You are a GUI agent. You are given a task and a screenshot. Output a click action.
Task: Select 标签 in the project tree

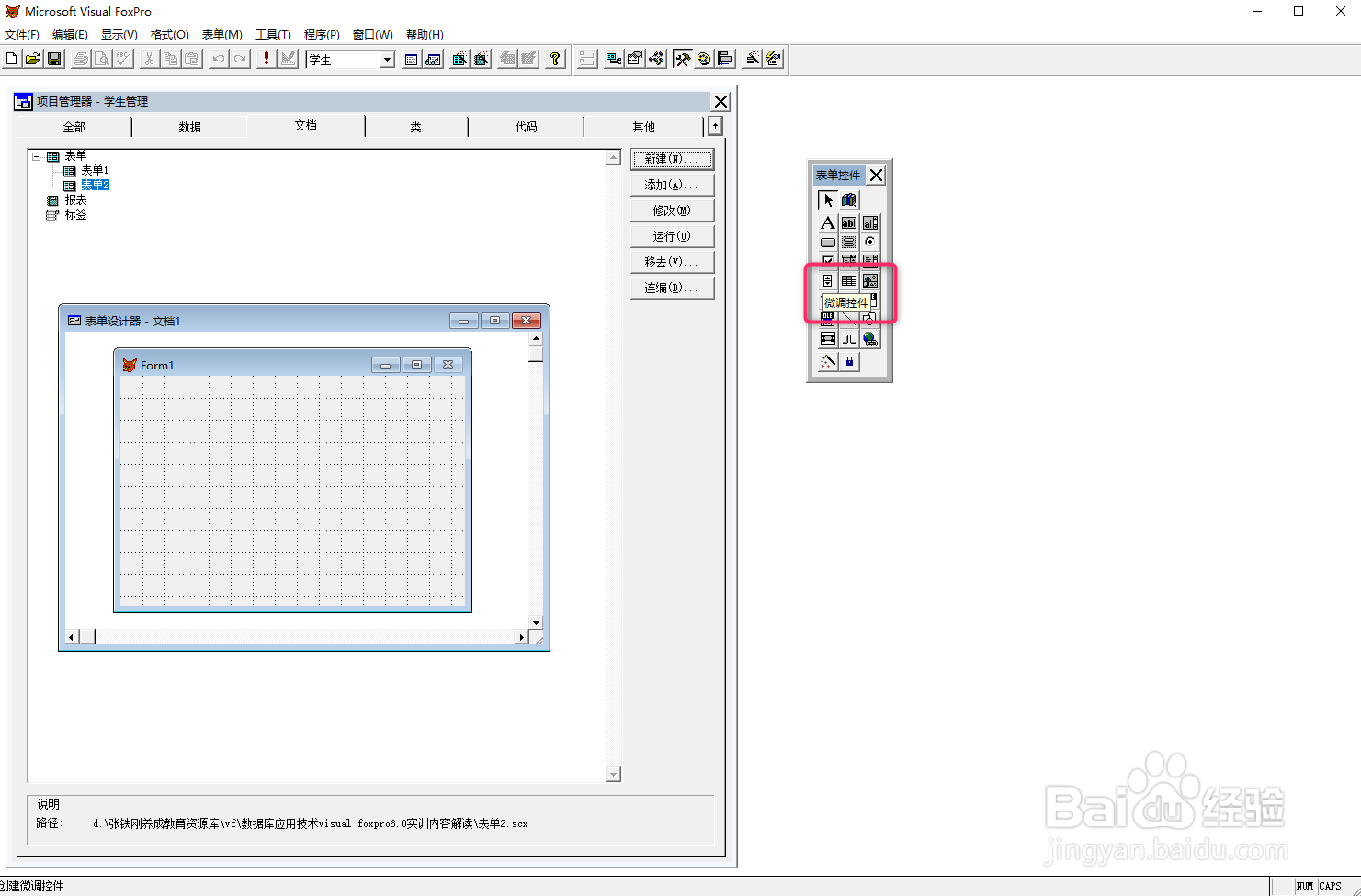tap(75, 214)
